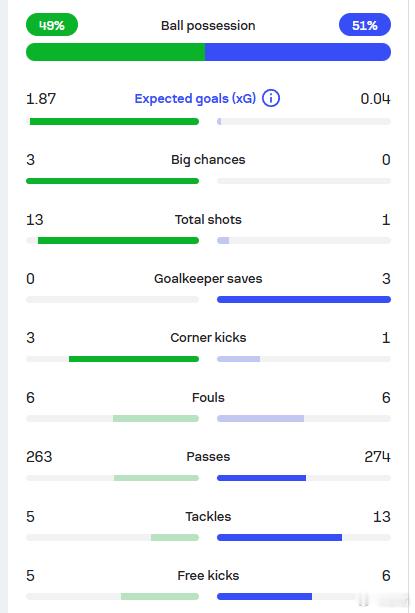Click the Free kicks stat label
The width and height of the screenshot is (415, 613).
coord(208,575)
